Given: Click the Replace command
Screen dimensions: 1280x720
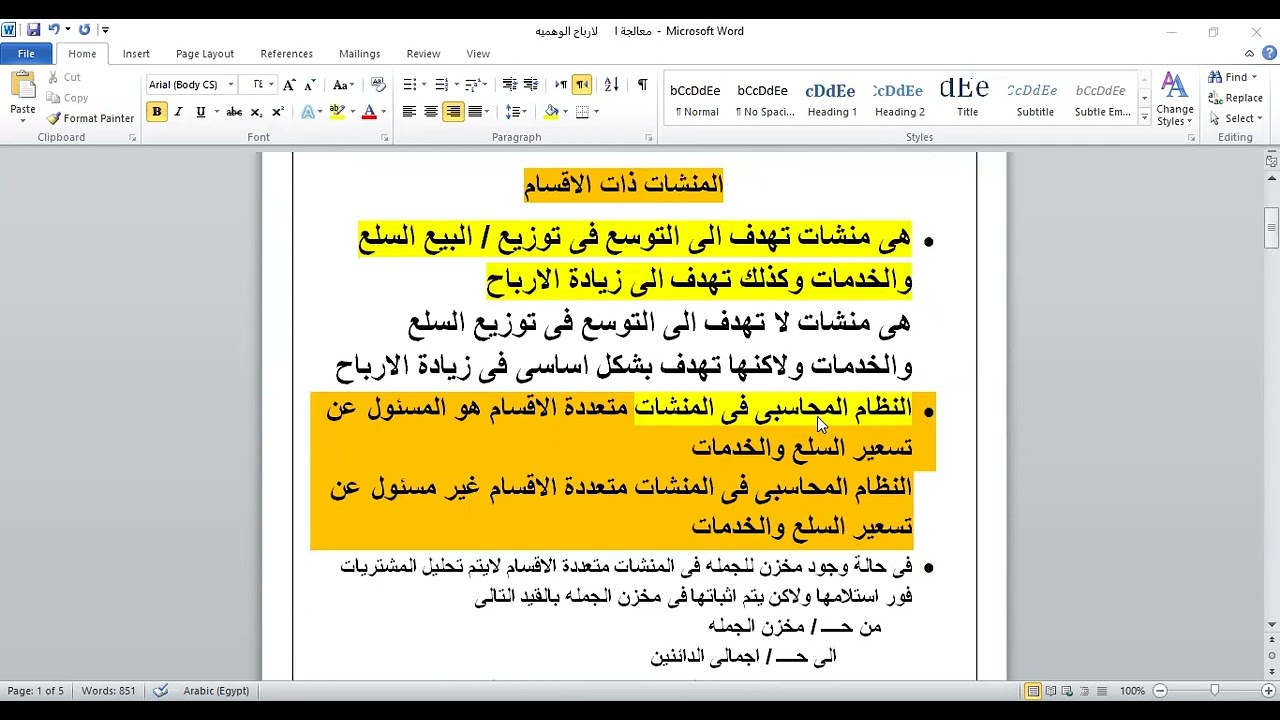Looking at the screenshot, I should [x=1235, y=98].
